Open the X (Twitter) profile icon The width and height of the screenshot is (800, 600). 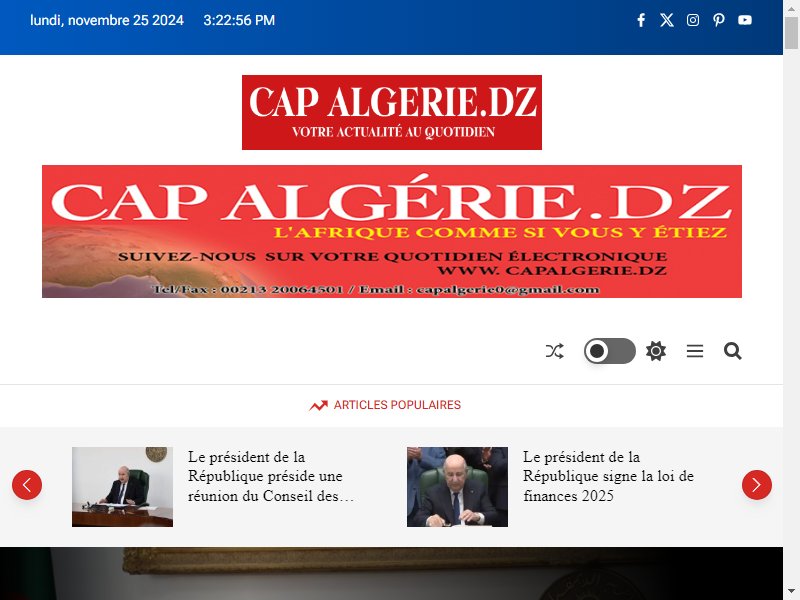[667, 20]
